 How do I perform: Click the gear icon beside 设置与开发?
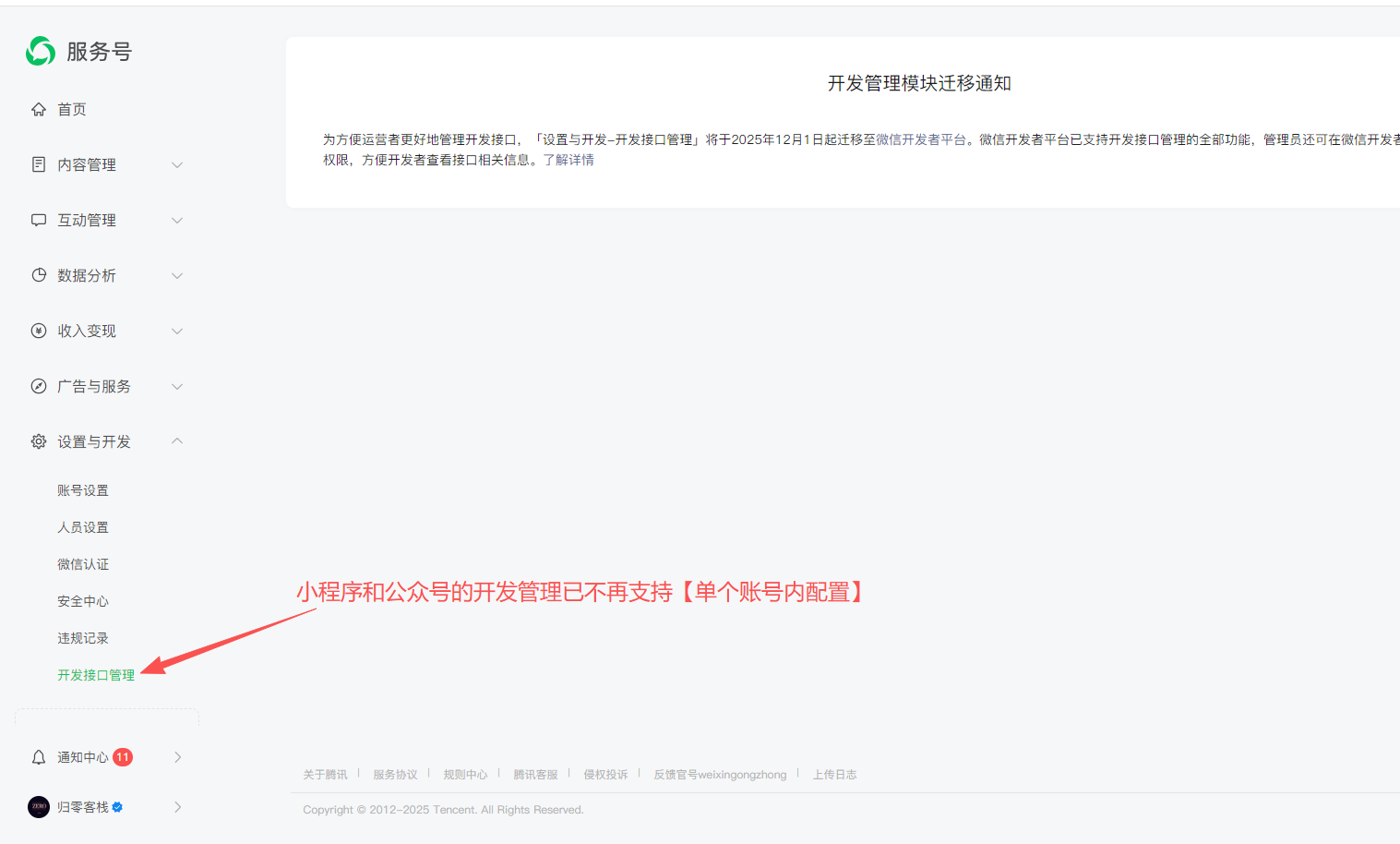click(39, 441)
